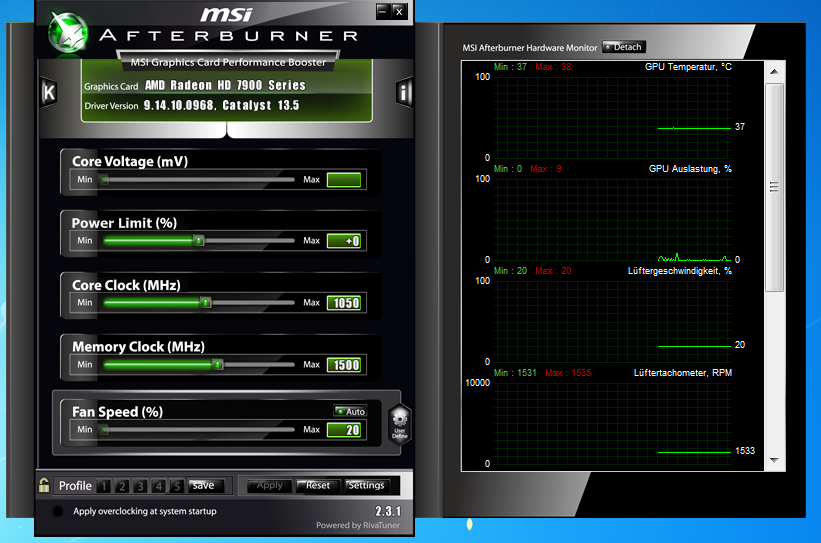This screenshot has width=821, height=543.
Task: Close the Afterburner window
Action: pyautogui.click(x=399, y=11)
